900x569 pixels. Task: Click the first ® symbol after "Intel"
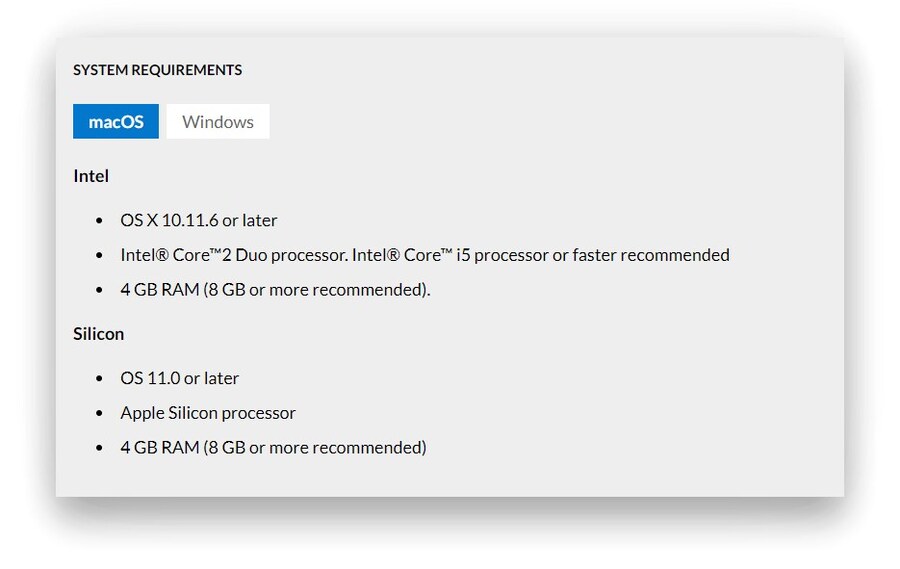coord(161,252)
